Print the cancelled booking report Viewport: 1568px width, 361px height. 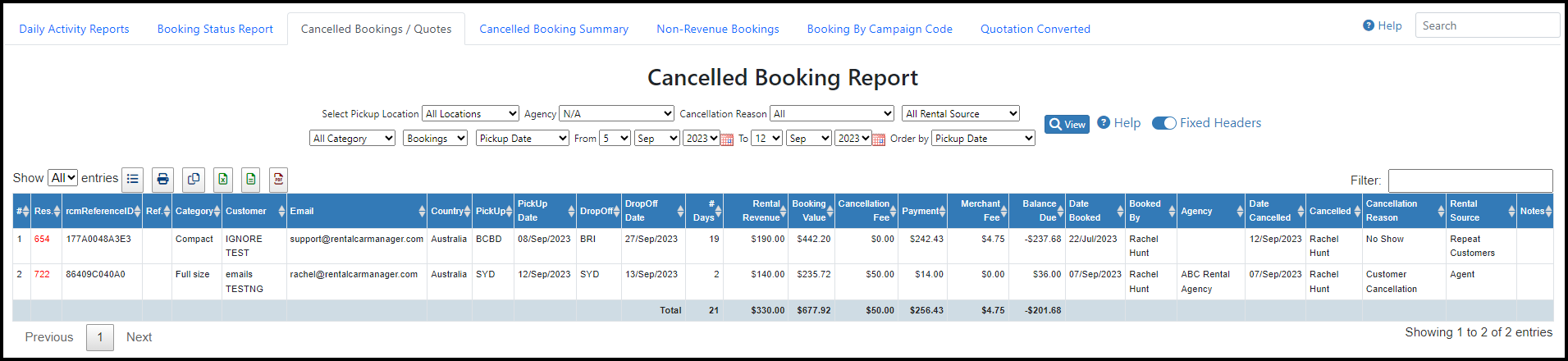[163, 179]
